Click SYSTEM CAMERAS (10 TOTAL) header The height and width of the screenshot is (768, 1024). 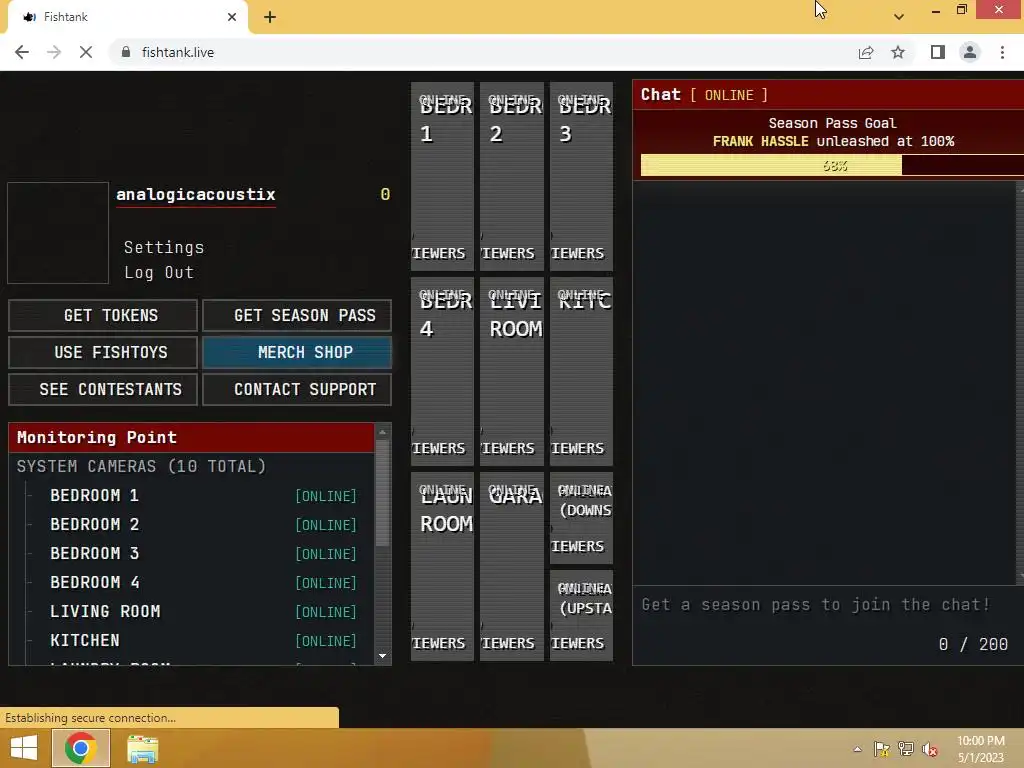coord(142,466)
